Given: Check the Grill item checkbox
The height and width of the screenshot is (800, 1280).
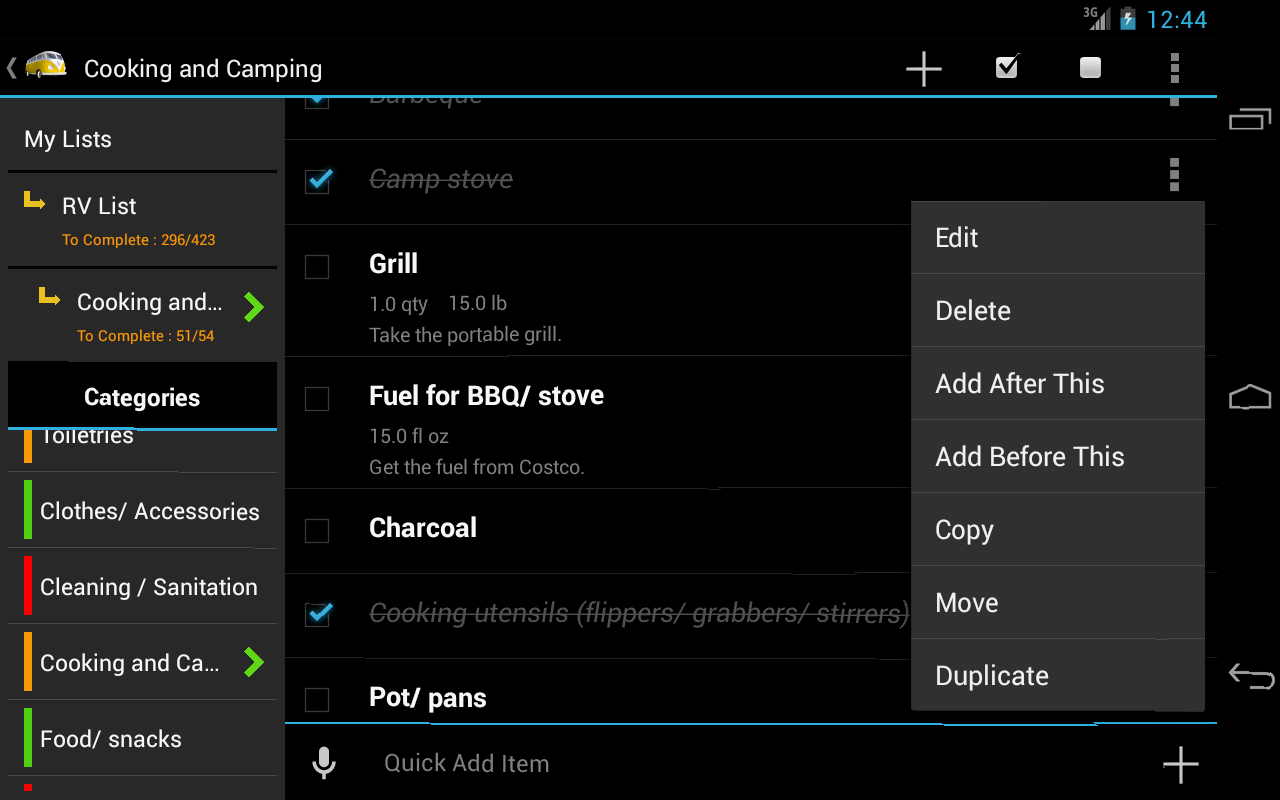Looking at the screenshot, I should tap(317, 267).
